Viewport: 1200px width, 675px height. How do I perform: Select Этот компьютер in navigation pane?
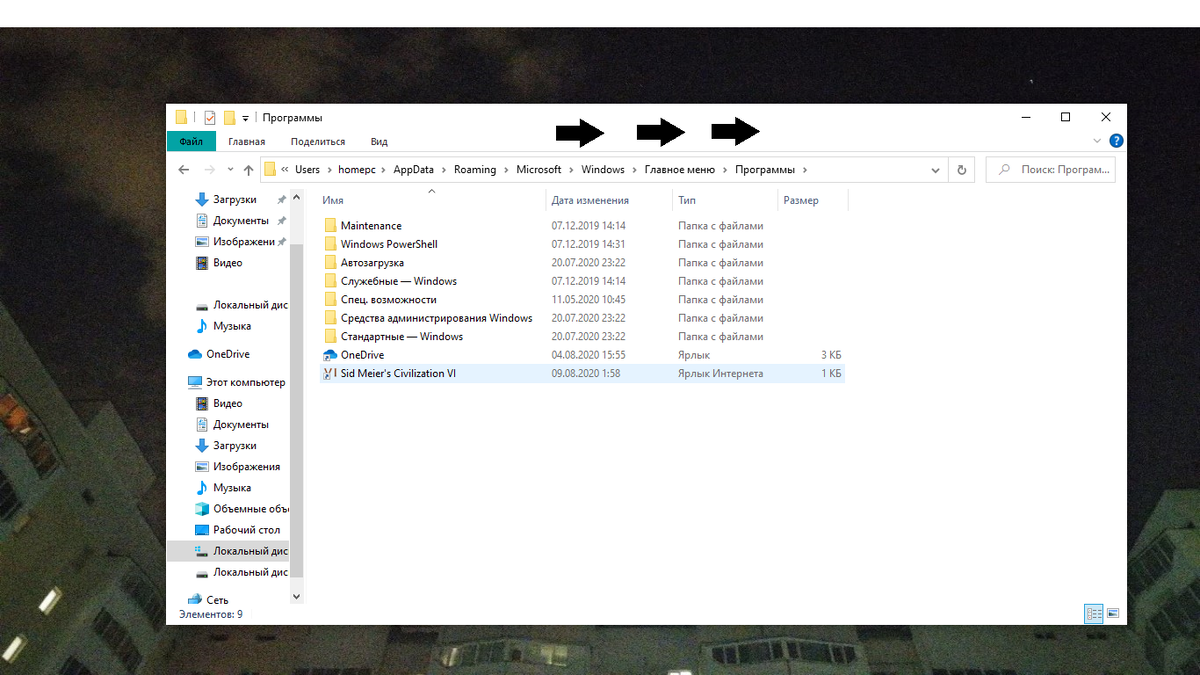pos(237,382)
